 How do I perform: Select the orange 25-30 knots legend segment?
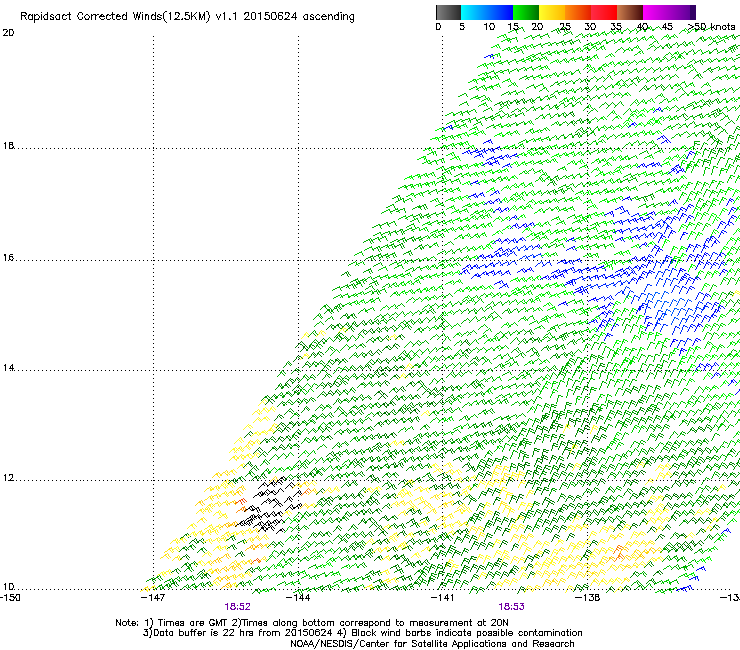coord(578,12)
